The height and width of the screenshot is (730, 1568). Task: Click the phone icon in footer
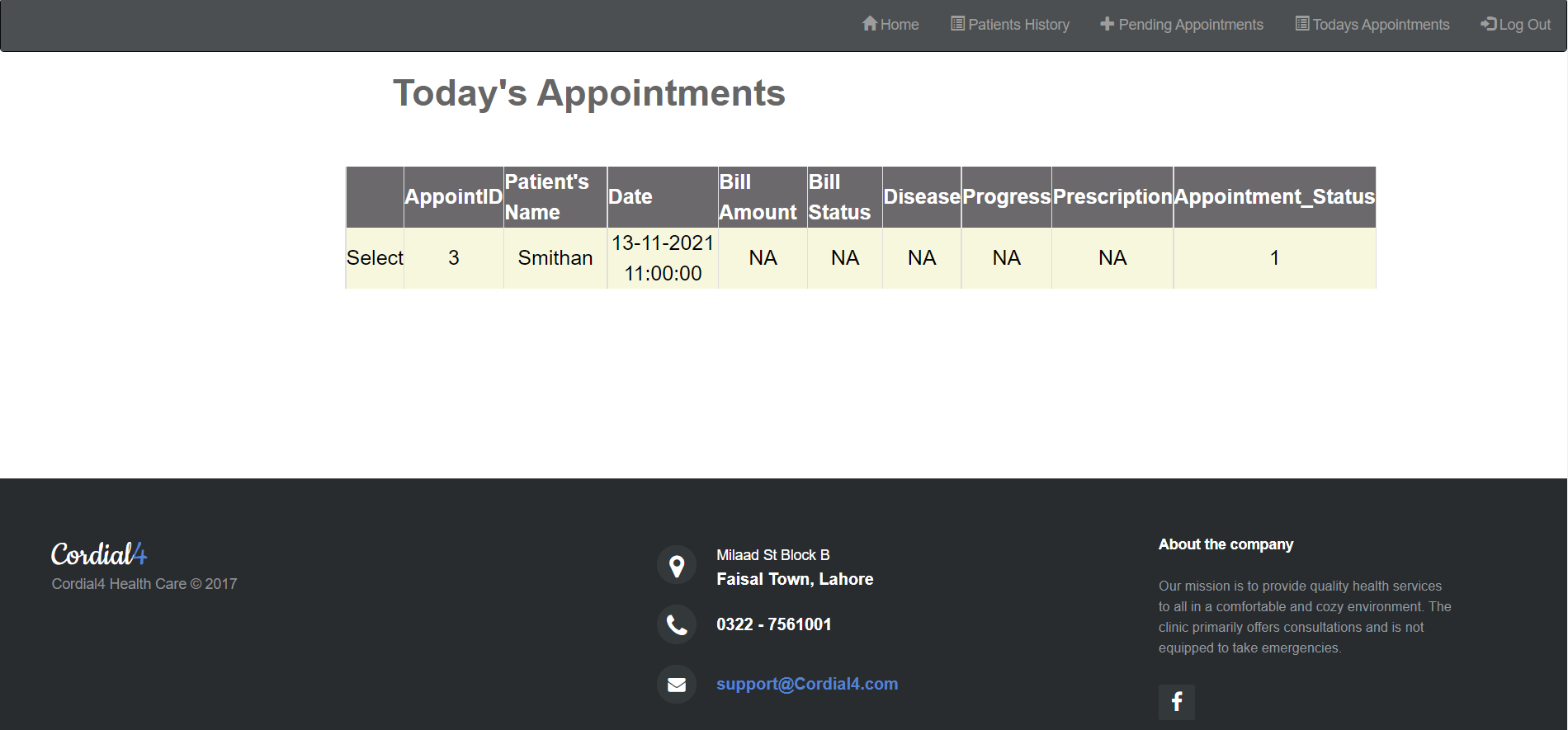tap(677, 625)
